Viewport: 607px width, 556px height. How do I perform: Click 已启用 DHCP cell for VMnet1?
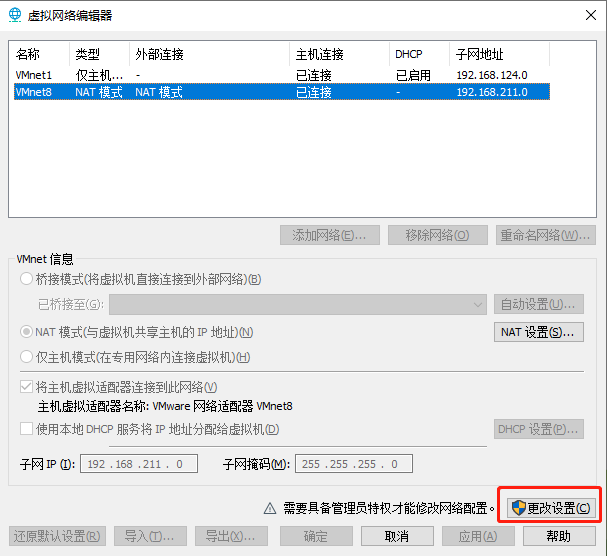click(x=413, y=75)
